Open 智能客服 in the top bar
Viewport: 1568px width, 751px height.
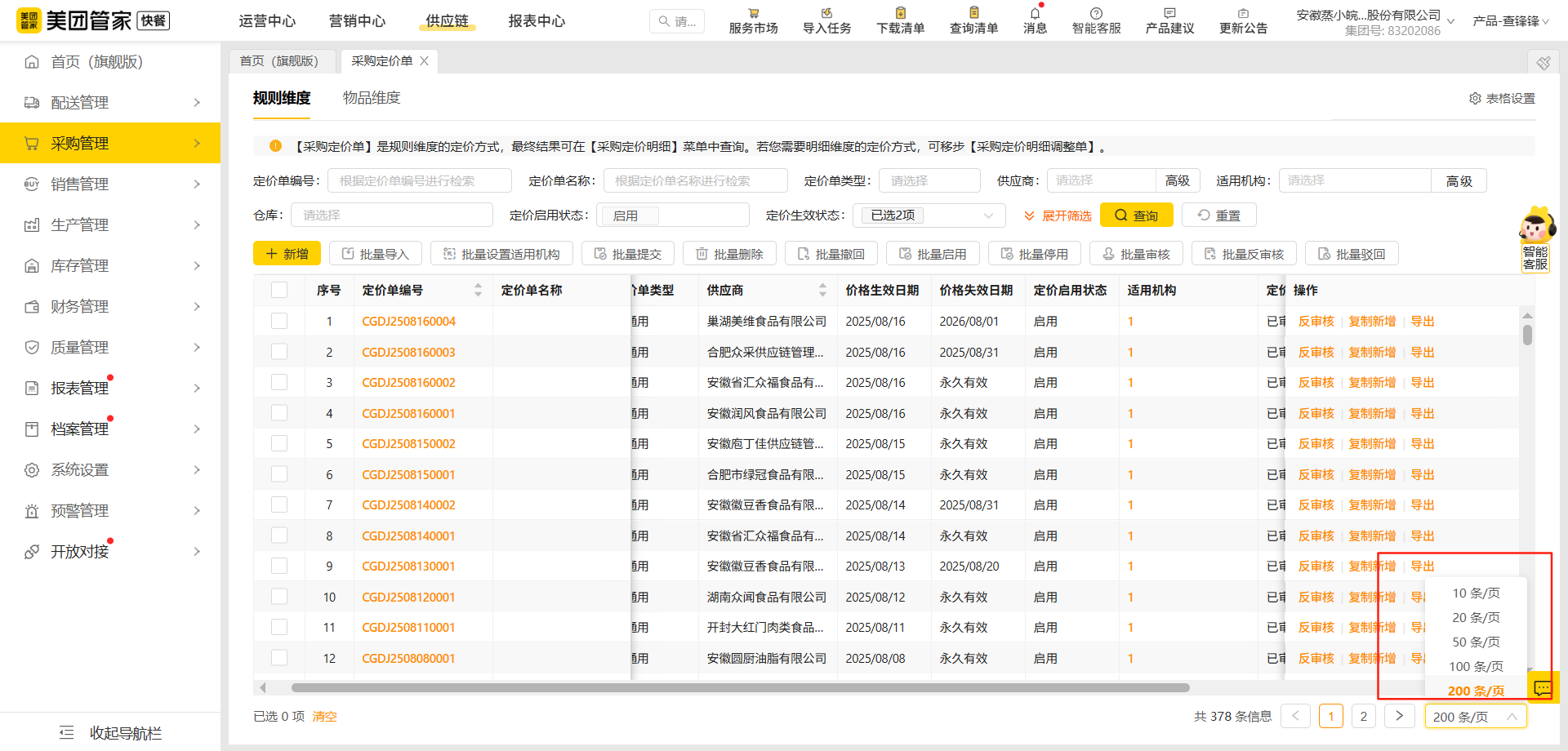coord(1096,20)
